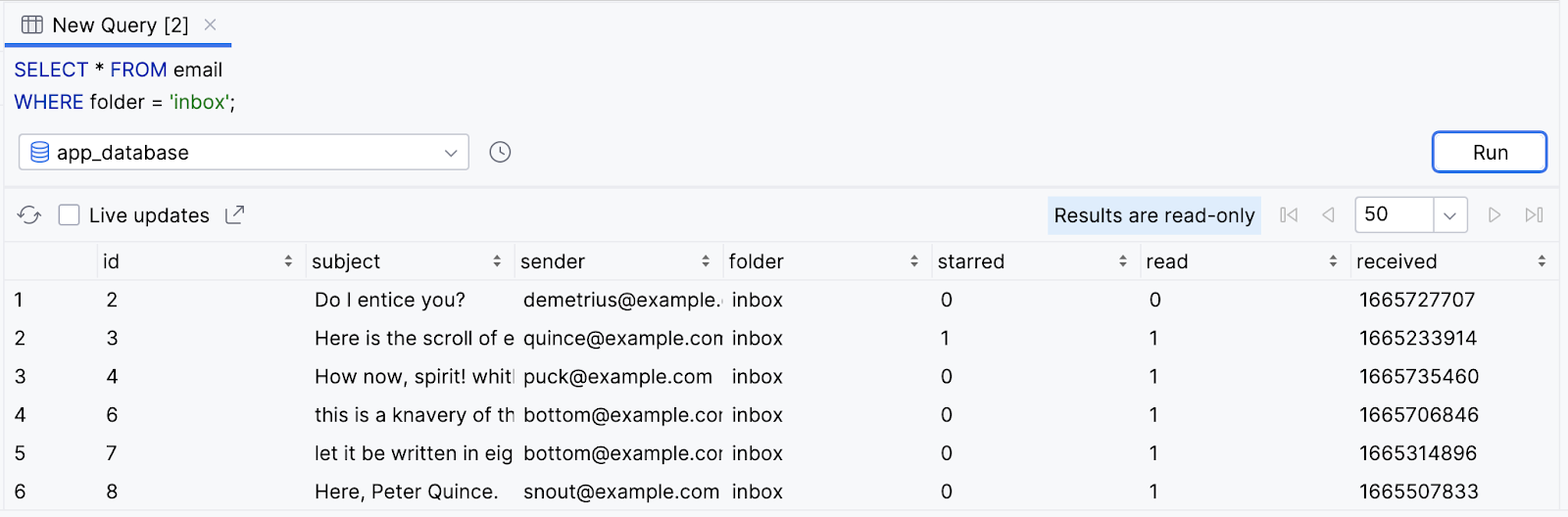
Task: Go to previous results page
Action: tap(1328, 215)
